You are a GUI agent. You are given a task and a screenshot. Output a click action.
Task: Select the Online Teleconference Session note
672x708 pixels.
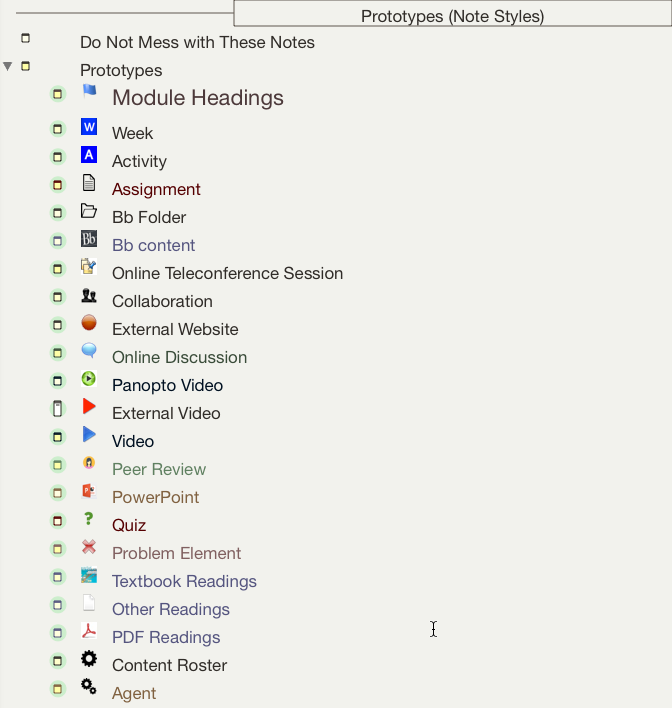[227, 273]
